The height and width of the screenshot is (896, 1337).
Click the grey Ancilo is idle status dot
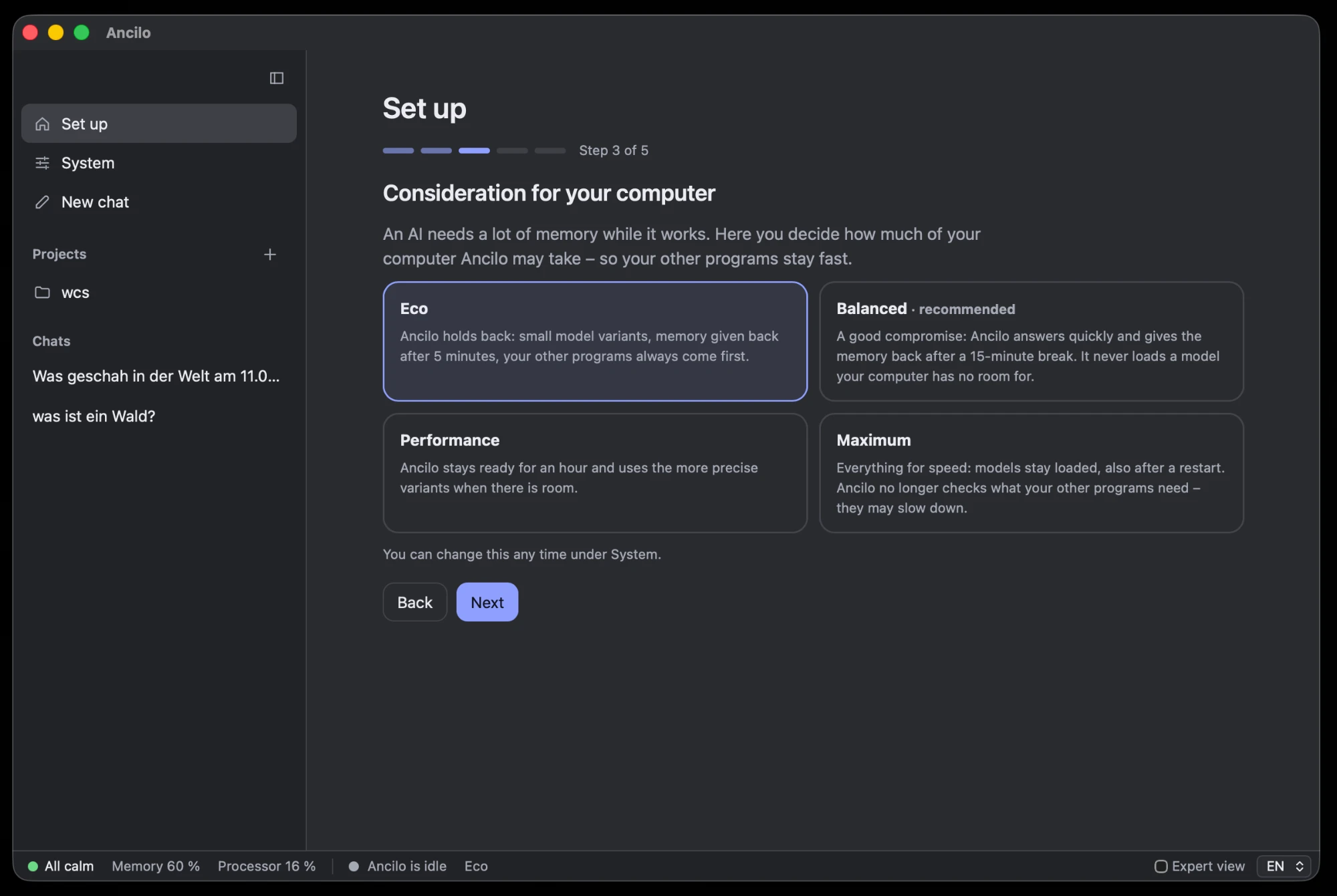[x=354, y=866]
